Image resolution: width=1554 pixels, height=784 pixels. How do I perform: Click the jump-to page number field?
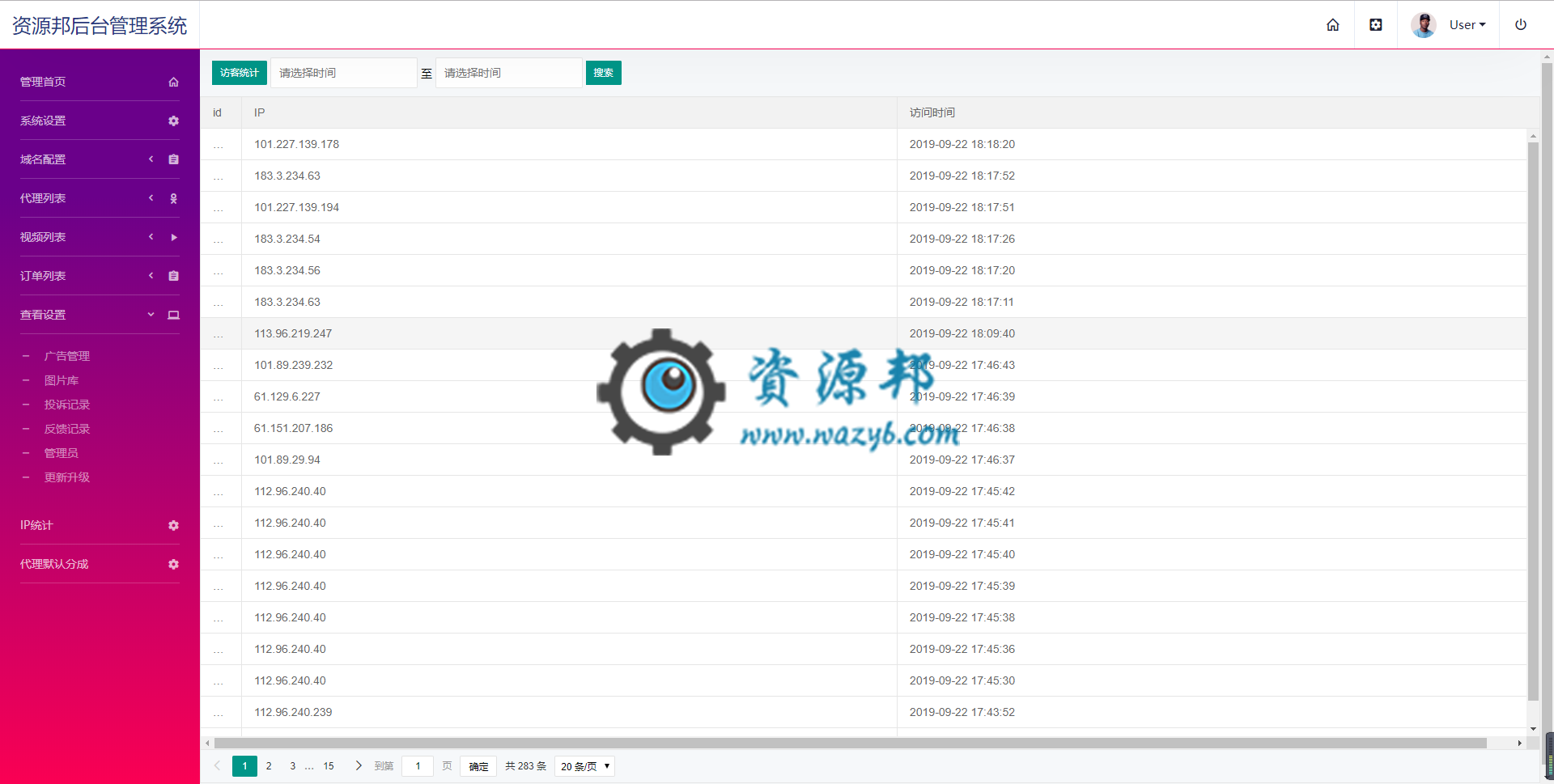tap(418, 766)
